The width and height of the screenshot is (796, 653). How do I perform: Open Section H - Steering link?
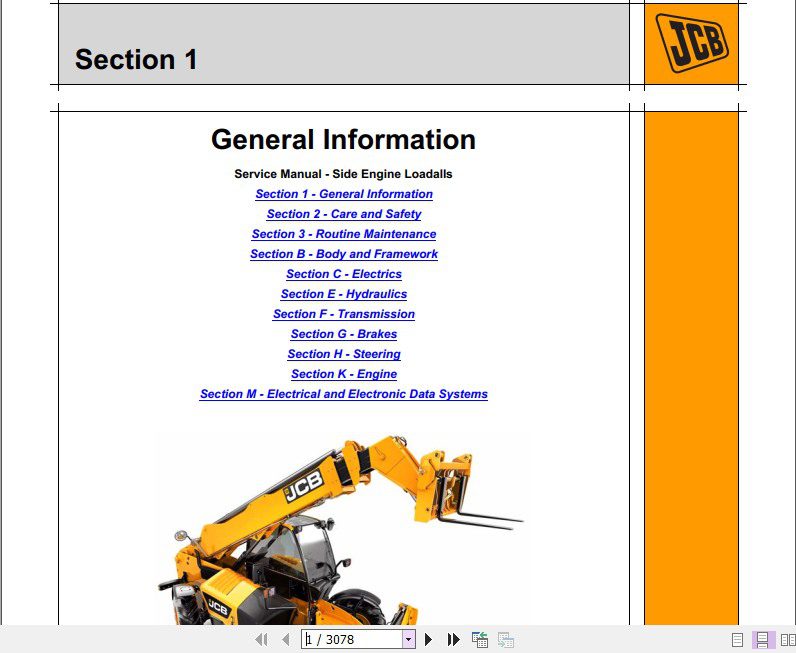(344, 354)
